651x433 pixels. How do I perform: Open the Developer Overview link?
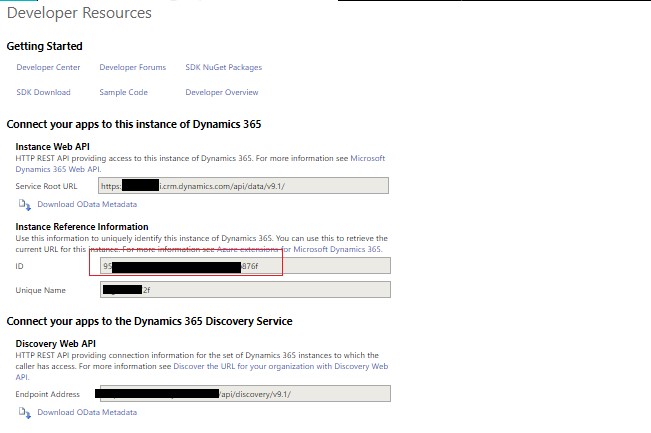pyautogui.click(x=222, y=92)
